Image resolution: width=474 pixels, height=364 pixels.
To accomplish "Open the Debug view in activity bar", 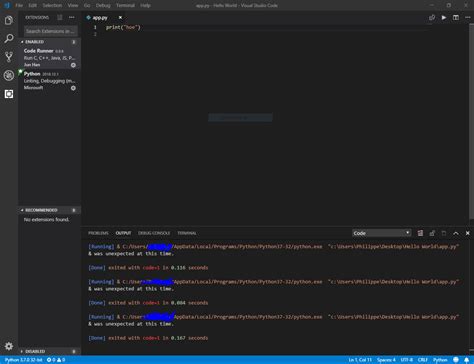I will (x=9, y=75).
